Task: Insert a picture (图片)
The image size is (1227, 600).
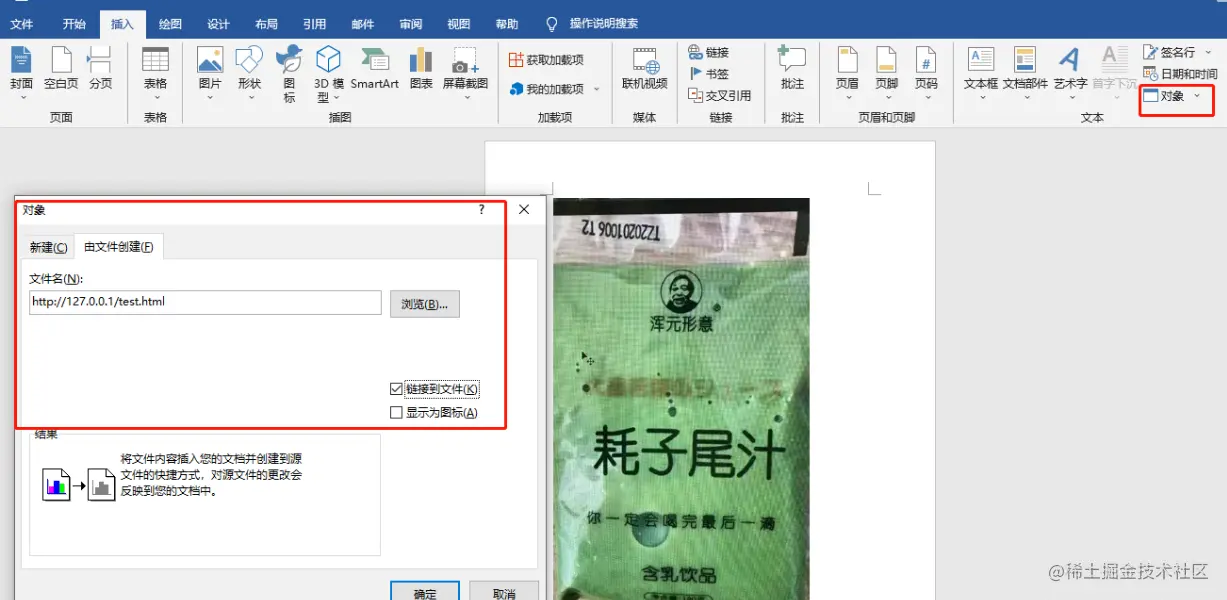Action: [210, 71]
